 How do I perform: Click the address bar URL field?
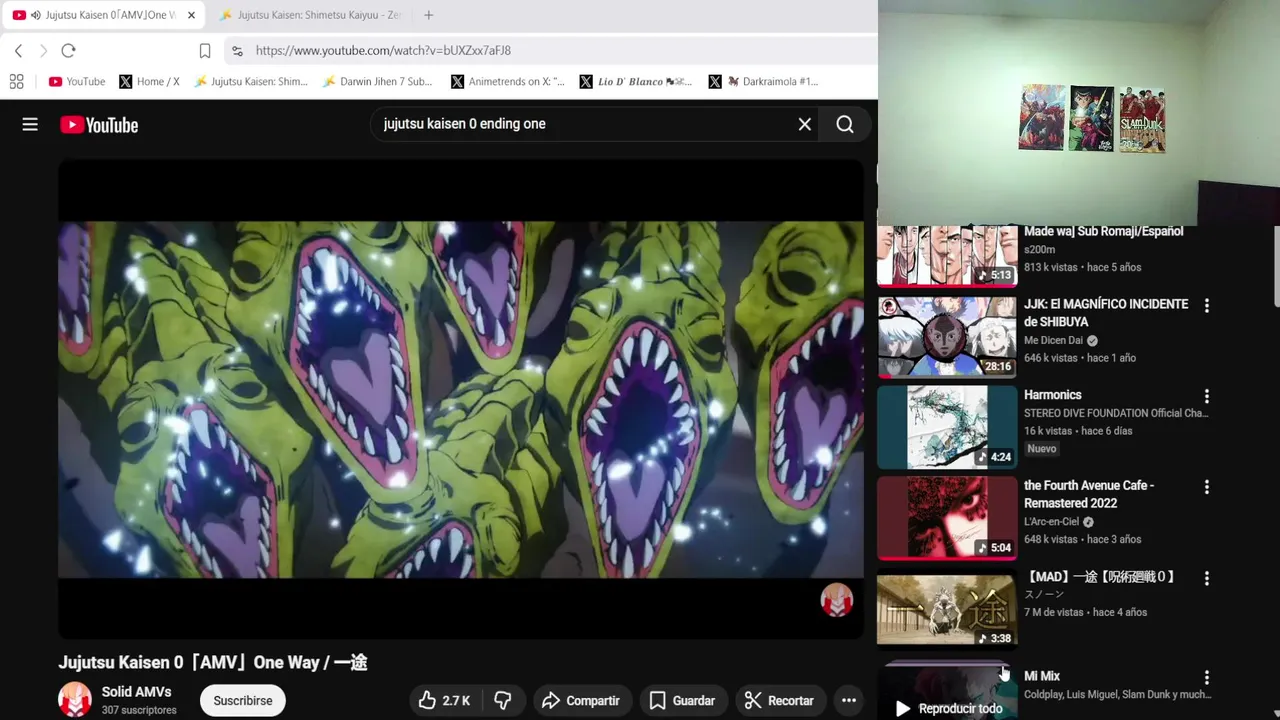550,50
